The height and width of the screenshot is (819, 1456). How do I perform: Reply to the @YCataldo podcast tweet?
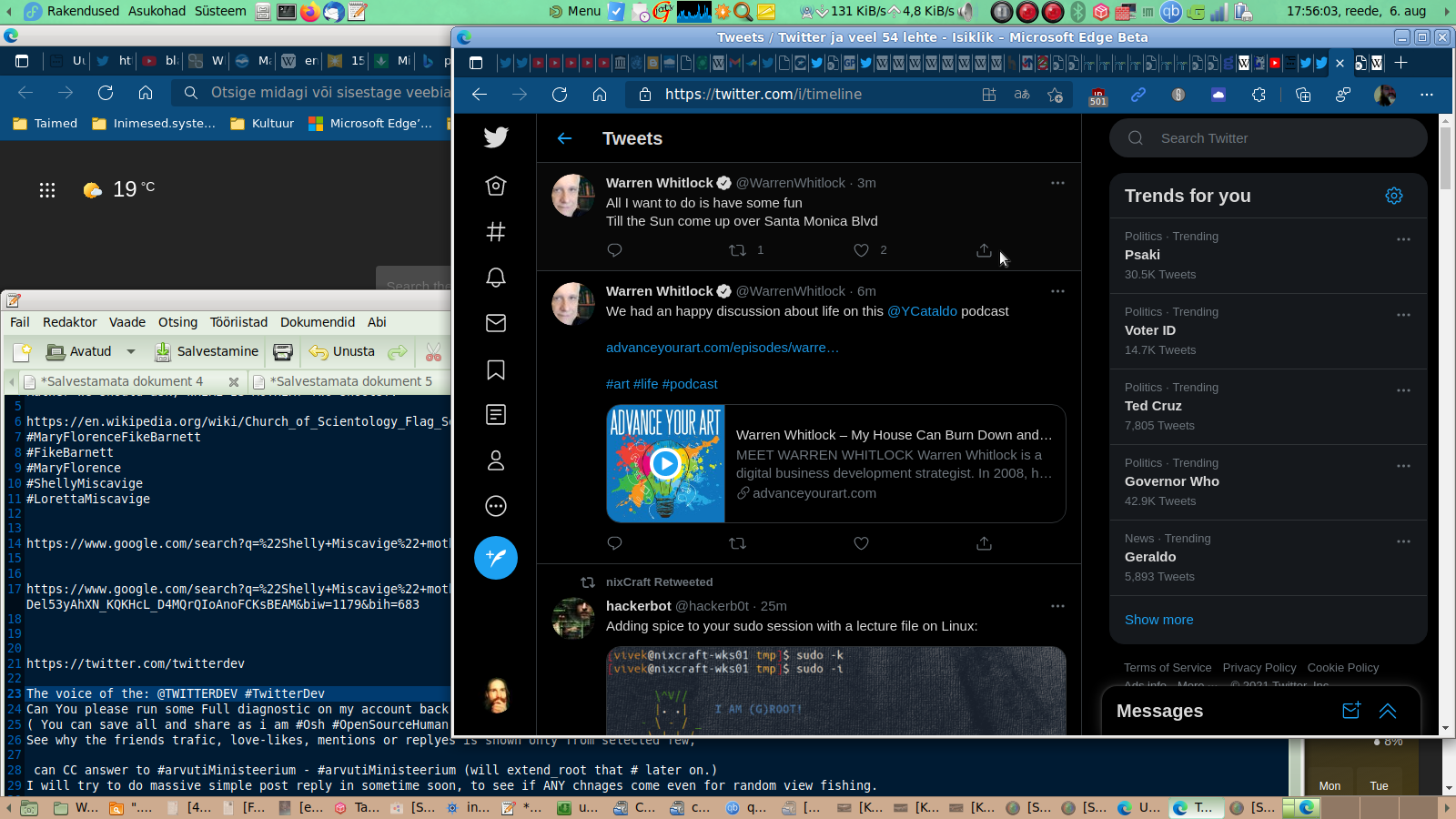[614, 543]
